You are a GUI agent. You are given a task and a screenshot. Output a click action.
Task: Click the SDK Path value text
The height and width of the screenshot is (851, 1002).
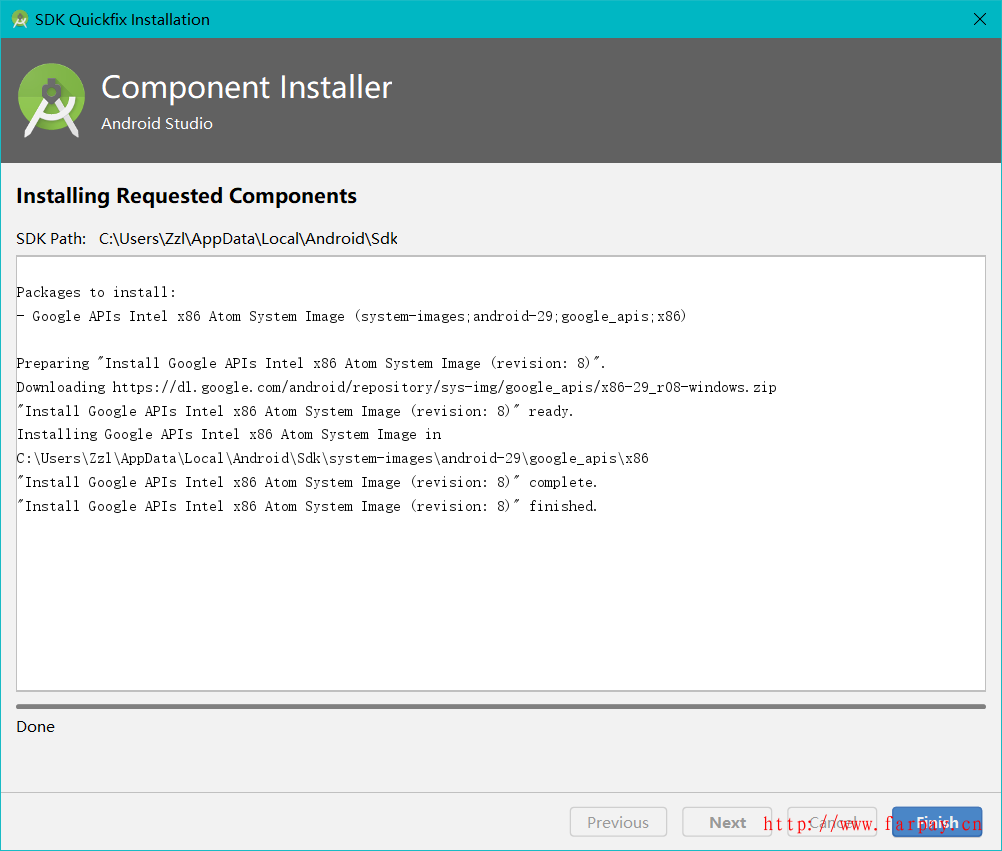pos(248,238)
